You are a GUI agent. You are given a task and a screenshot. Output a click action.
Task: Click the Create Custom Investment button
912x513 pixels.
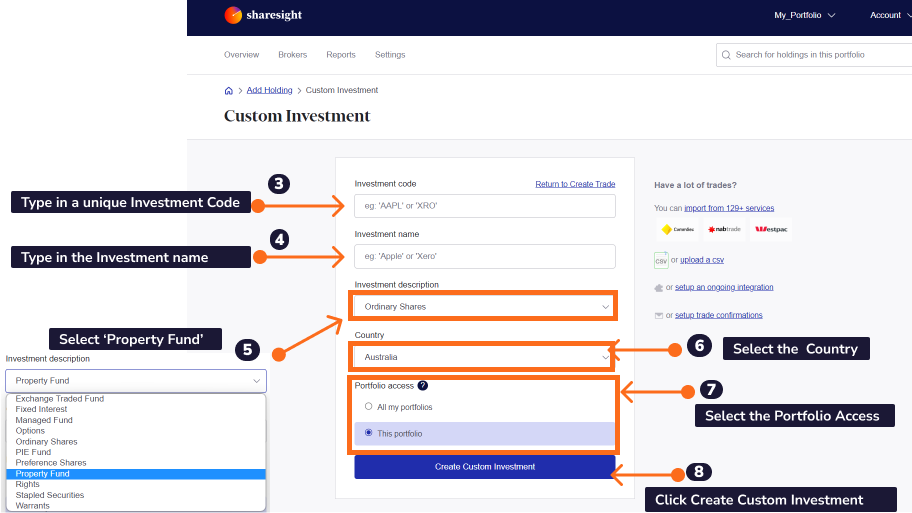485,467
